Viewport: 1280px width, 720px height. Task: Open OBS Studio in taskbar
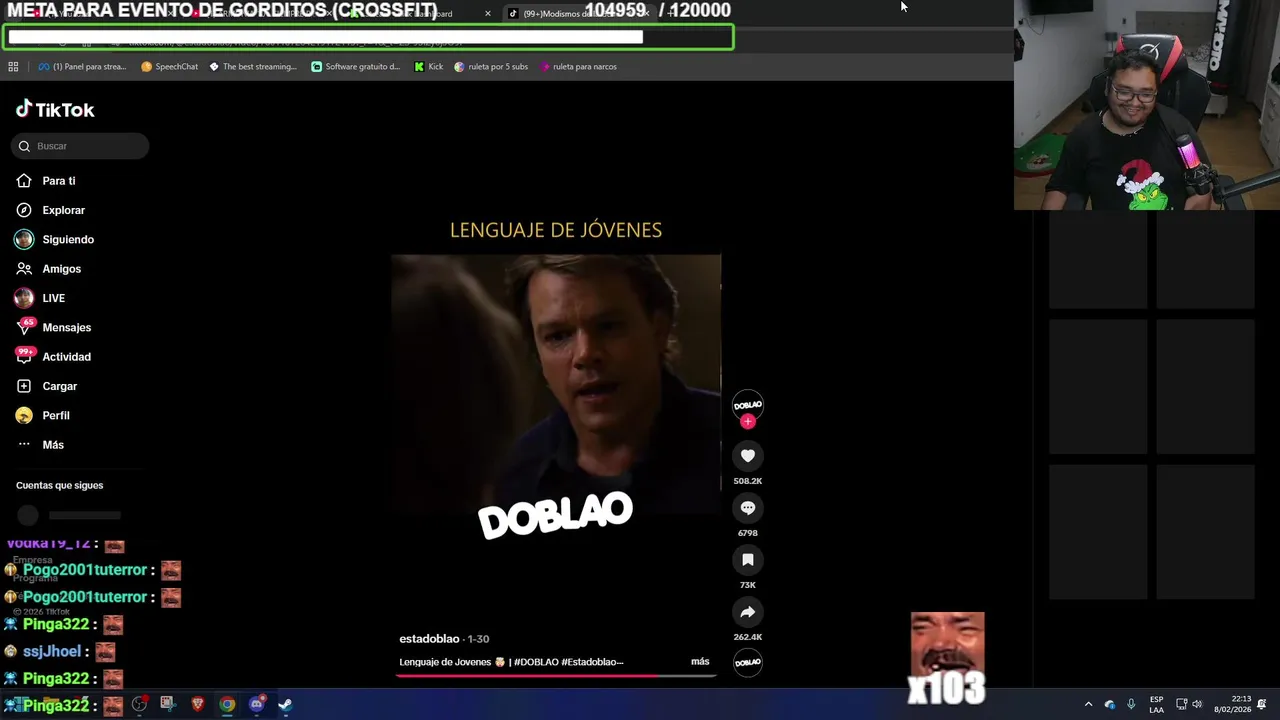(139, 704)
